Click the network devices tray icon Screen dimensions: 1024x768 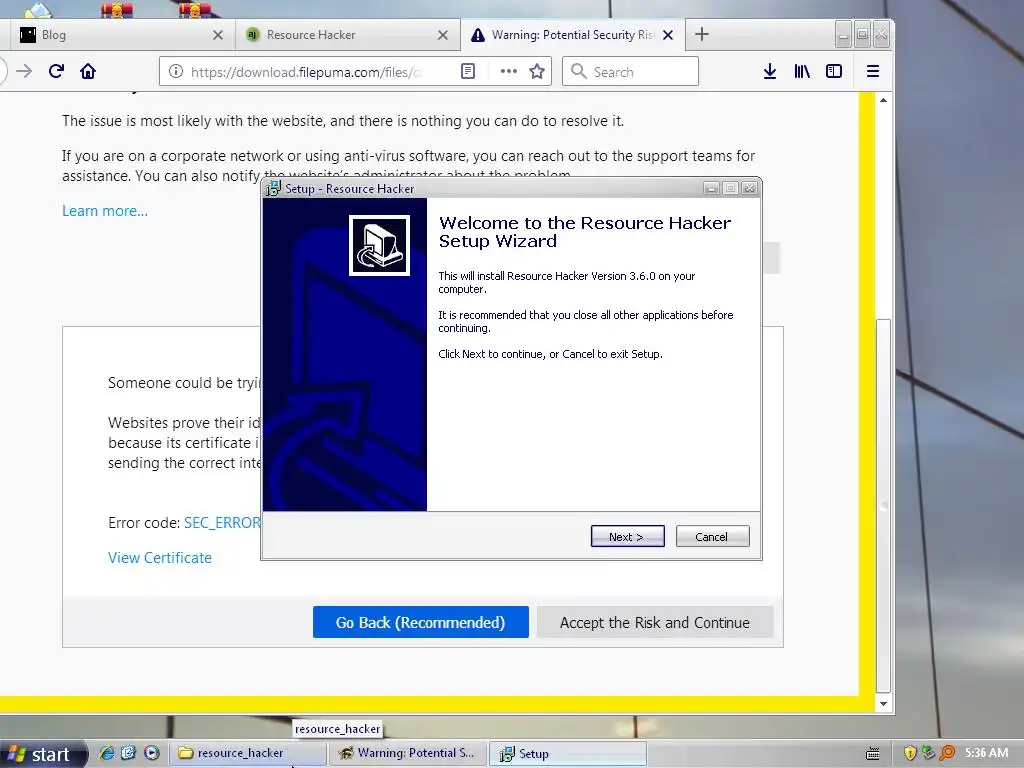pyautogui.click(x=928, y=753)
